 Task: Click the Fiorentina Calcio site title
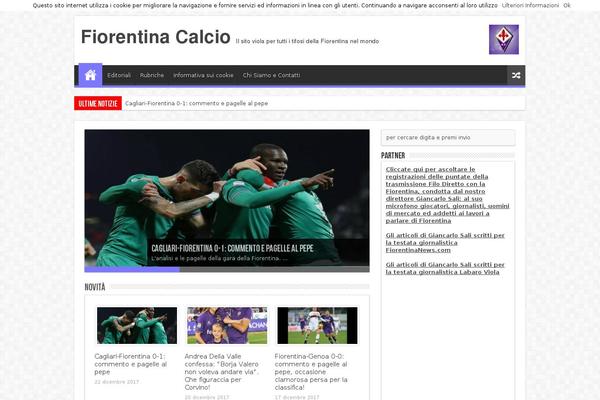click(156, 37)
